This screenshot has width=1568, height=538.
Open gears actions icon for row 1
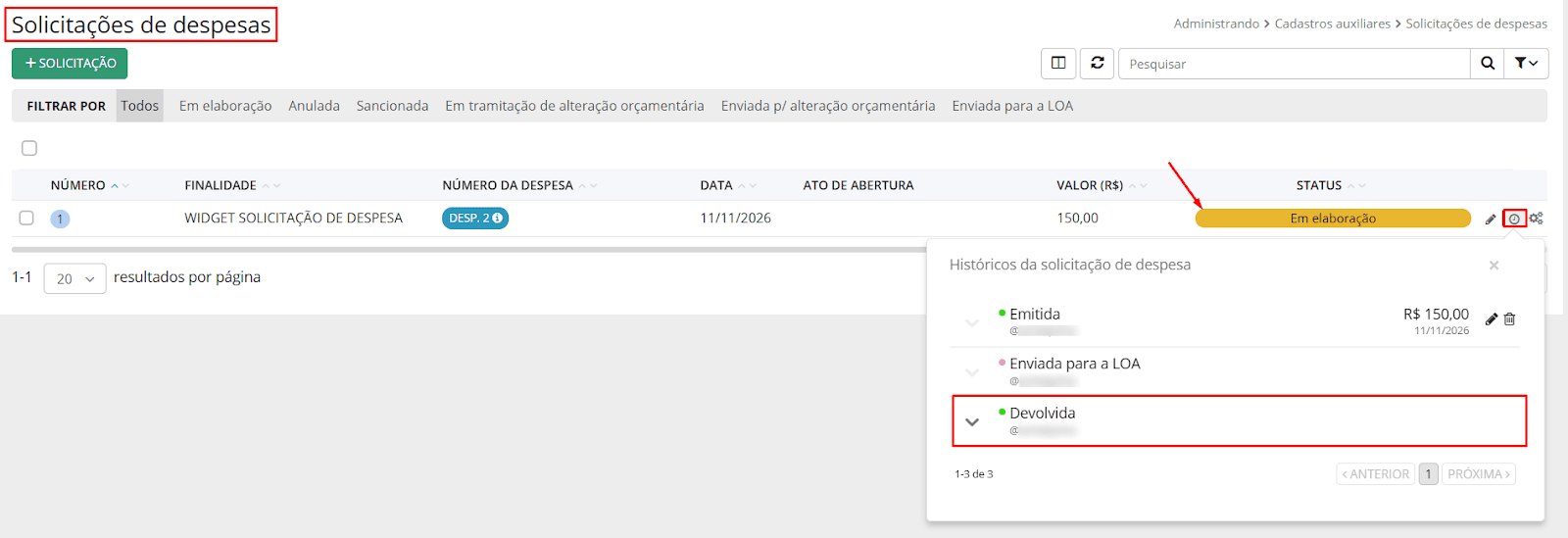[1537, 219]
